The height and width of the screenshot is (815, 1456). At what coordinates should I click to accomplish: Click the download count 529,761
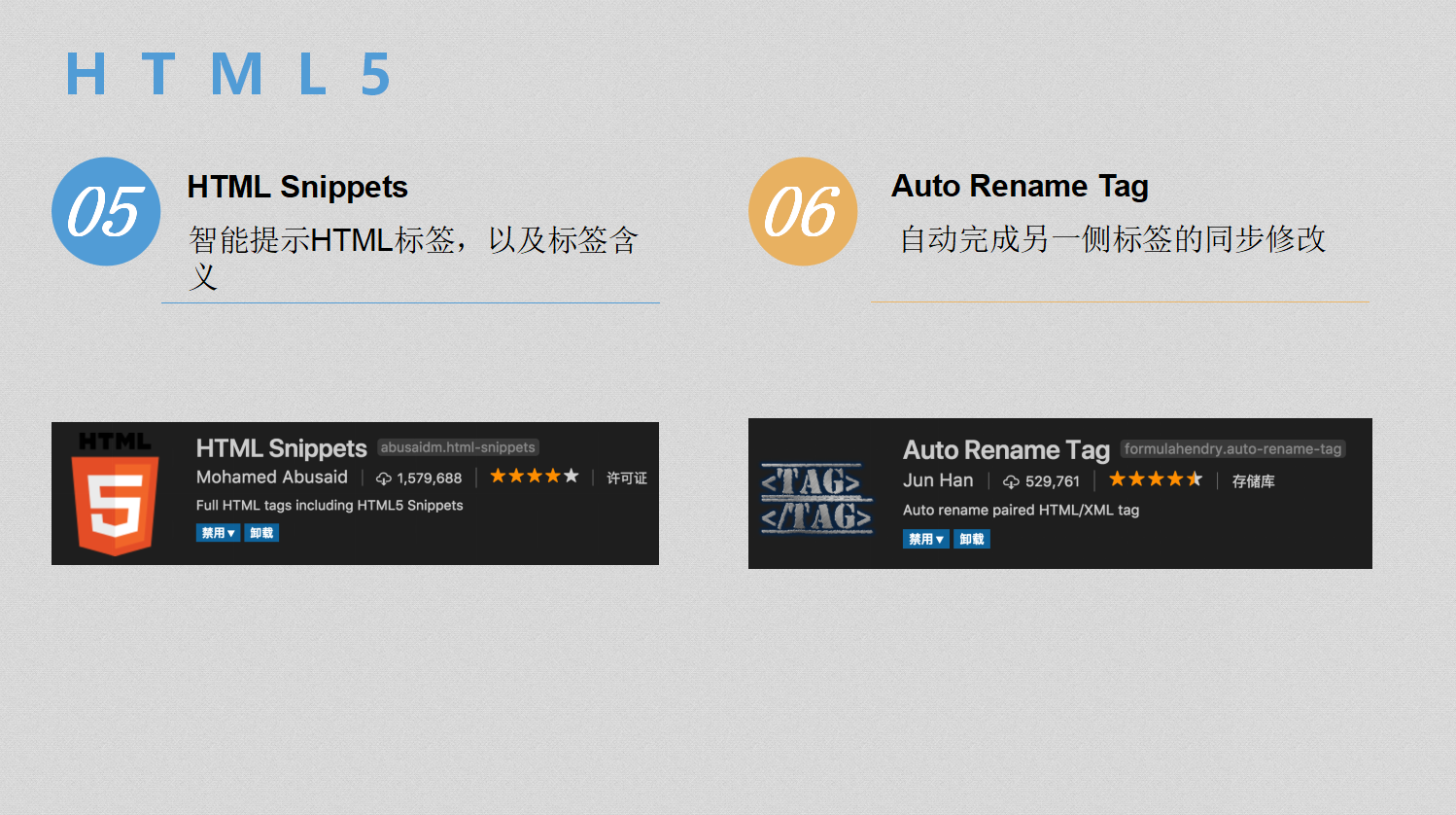tap(1053, 481)
